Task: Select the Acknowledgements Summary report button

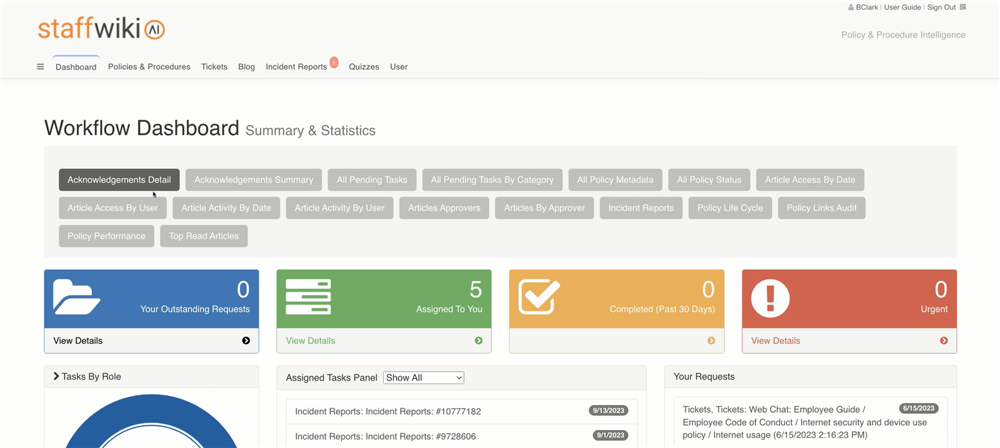Action: 254,180
